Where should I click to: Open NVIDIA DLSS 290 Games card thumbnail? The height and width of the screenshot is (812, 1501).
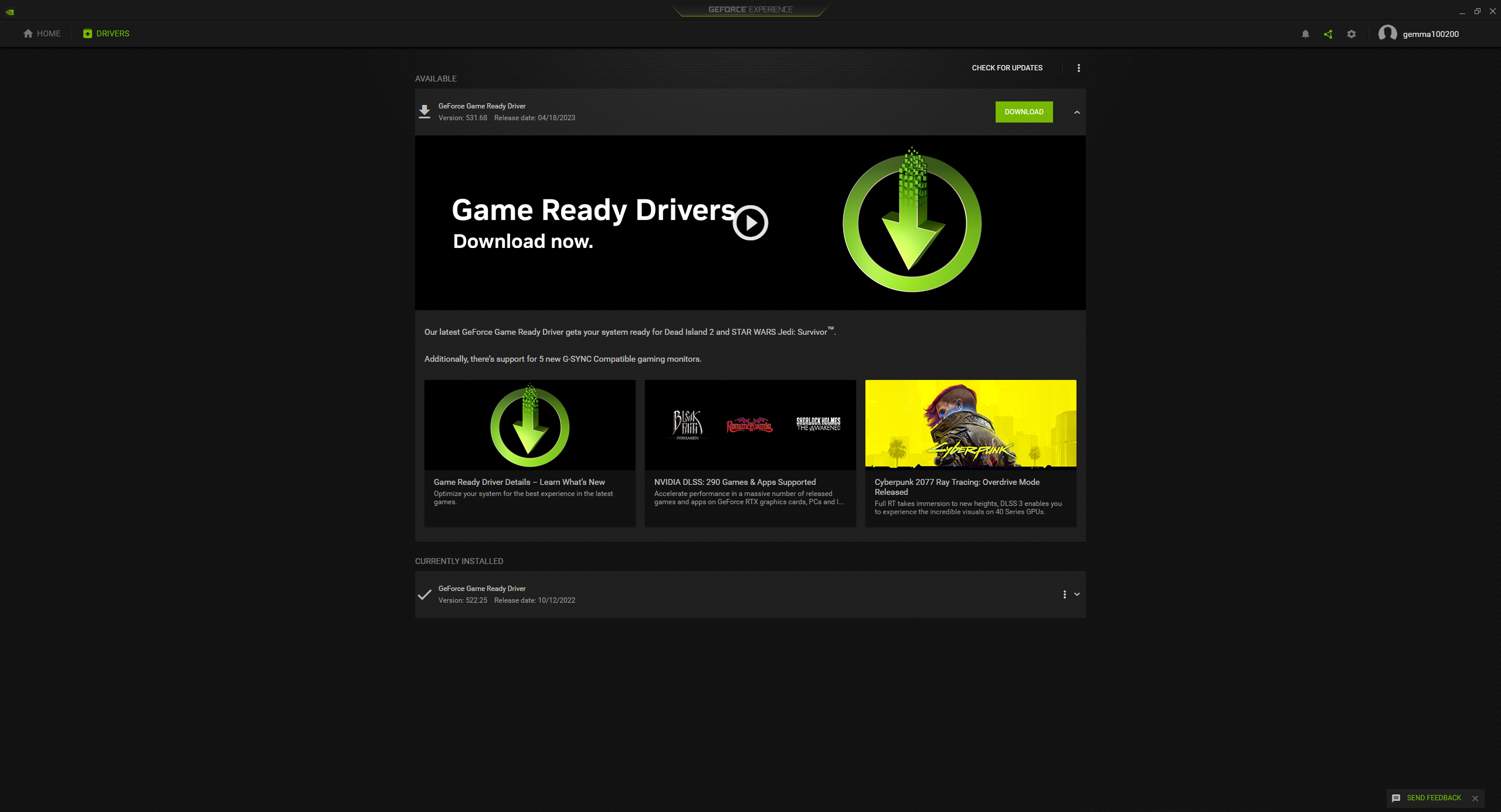point(750,425)
